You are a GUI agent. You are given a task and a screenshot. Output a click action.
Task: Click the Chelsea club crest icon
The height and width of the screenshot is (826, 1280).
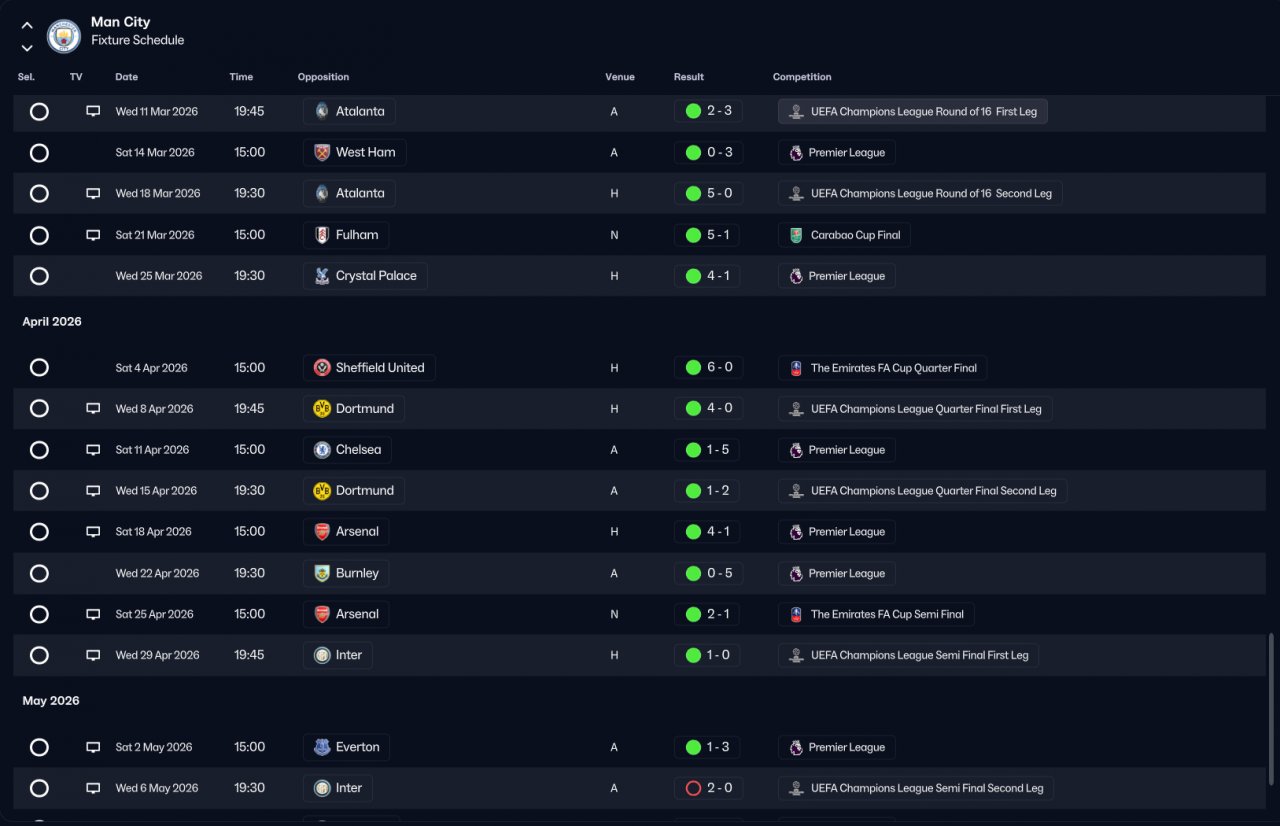pos(322,450)
